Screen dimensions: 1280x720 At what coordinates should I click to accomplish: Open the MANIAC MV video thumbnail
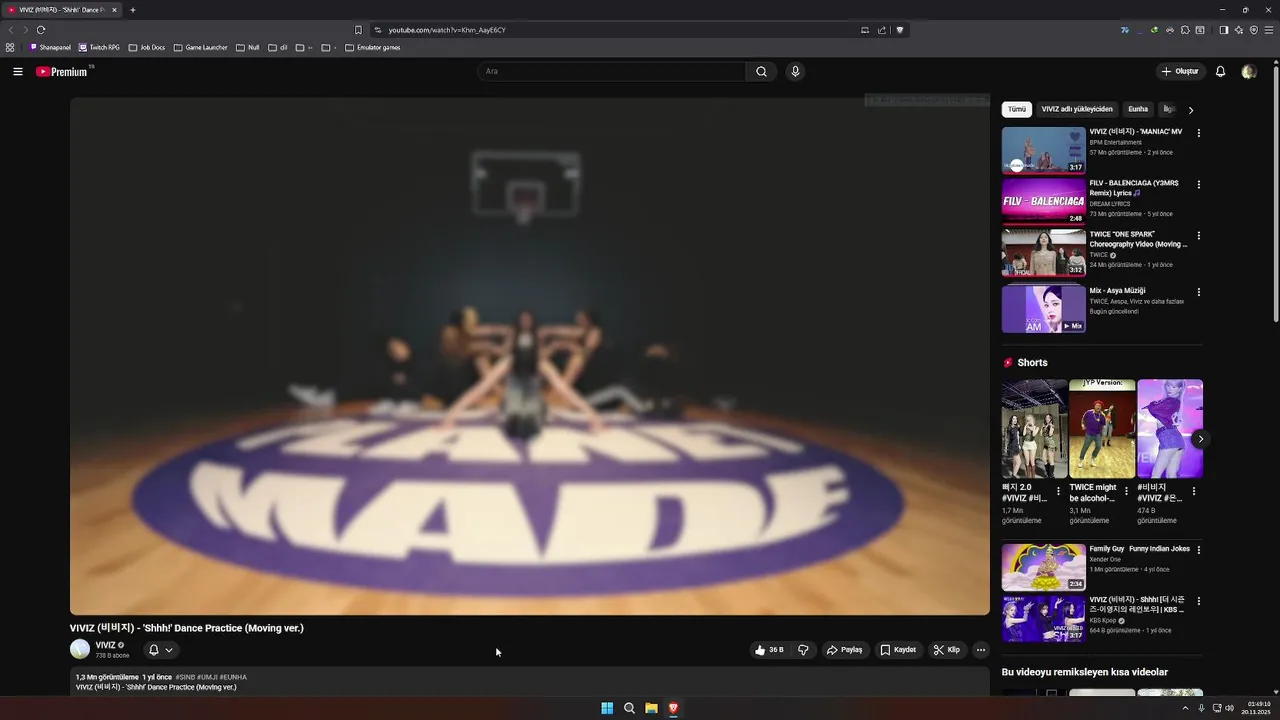[1044, 150]
